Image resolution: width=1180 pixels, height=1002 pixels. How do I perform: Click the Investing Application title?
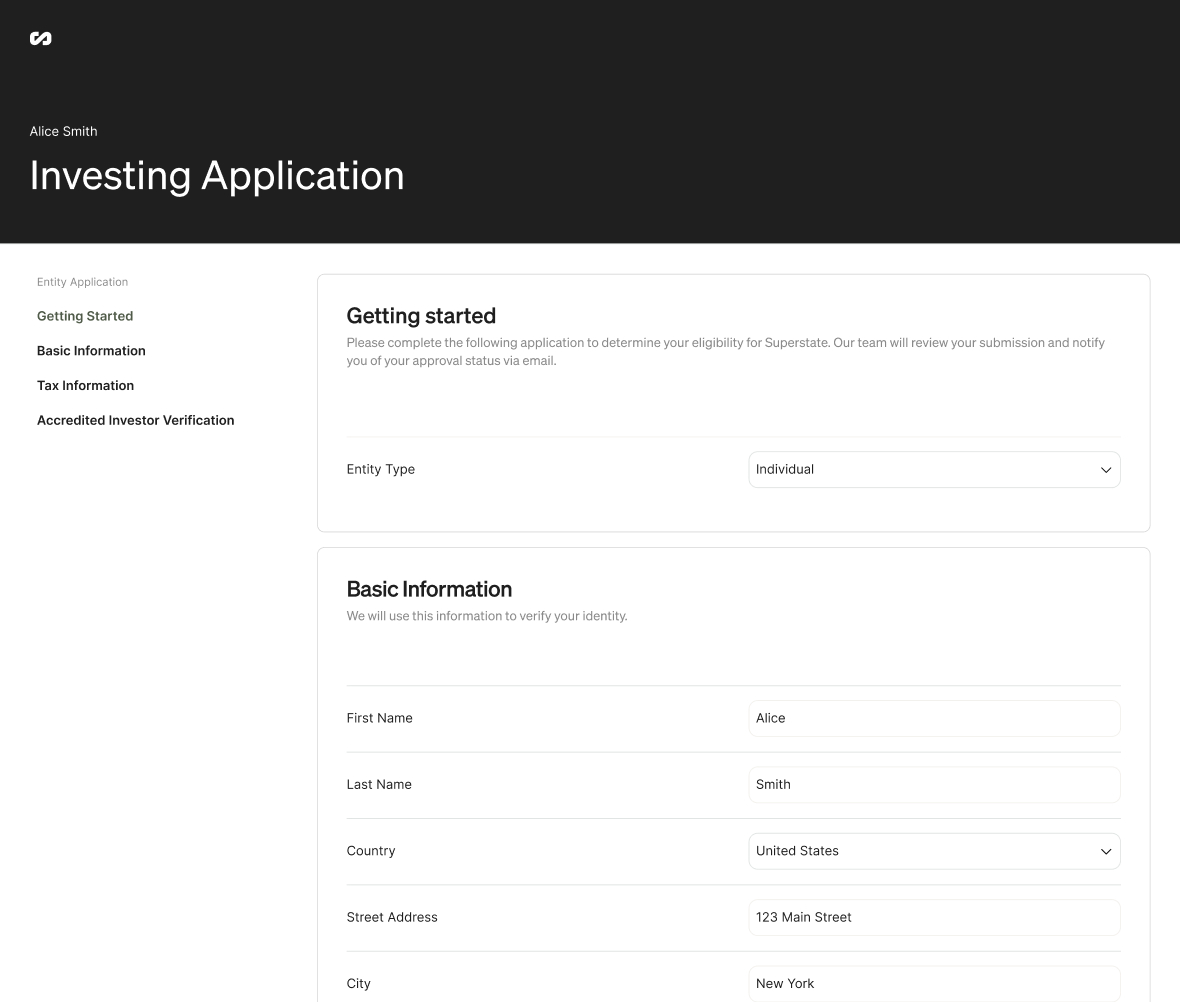pos(217,176)
